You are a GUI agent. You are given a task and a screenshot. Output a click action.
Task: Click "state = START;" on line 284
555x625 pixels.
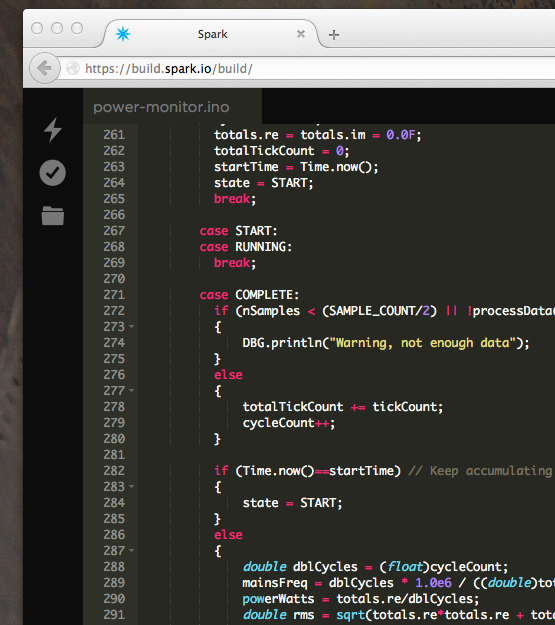pyautogui.click(x=292, y=503)
